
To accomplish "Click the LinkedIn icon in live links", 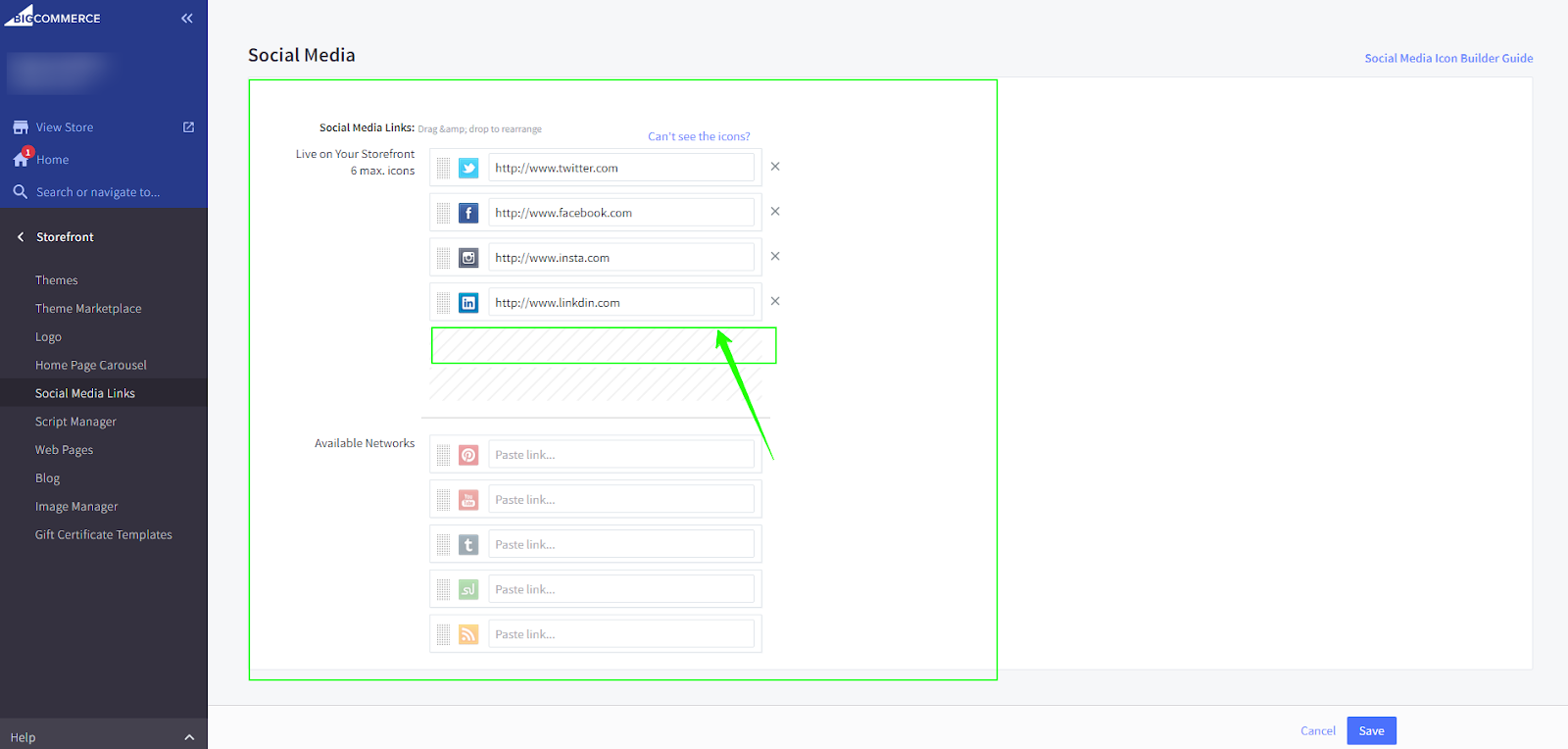I will click(468, 303).
